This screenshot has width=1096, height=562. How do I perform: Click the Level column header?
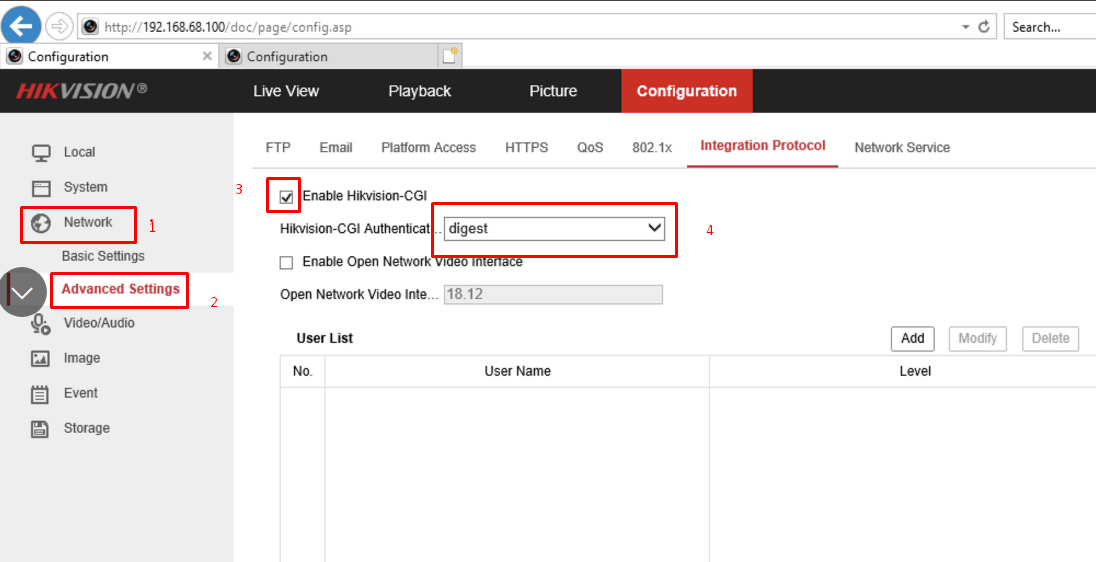point(915,371)
